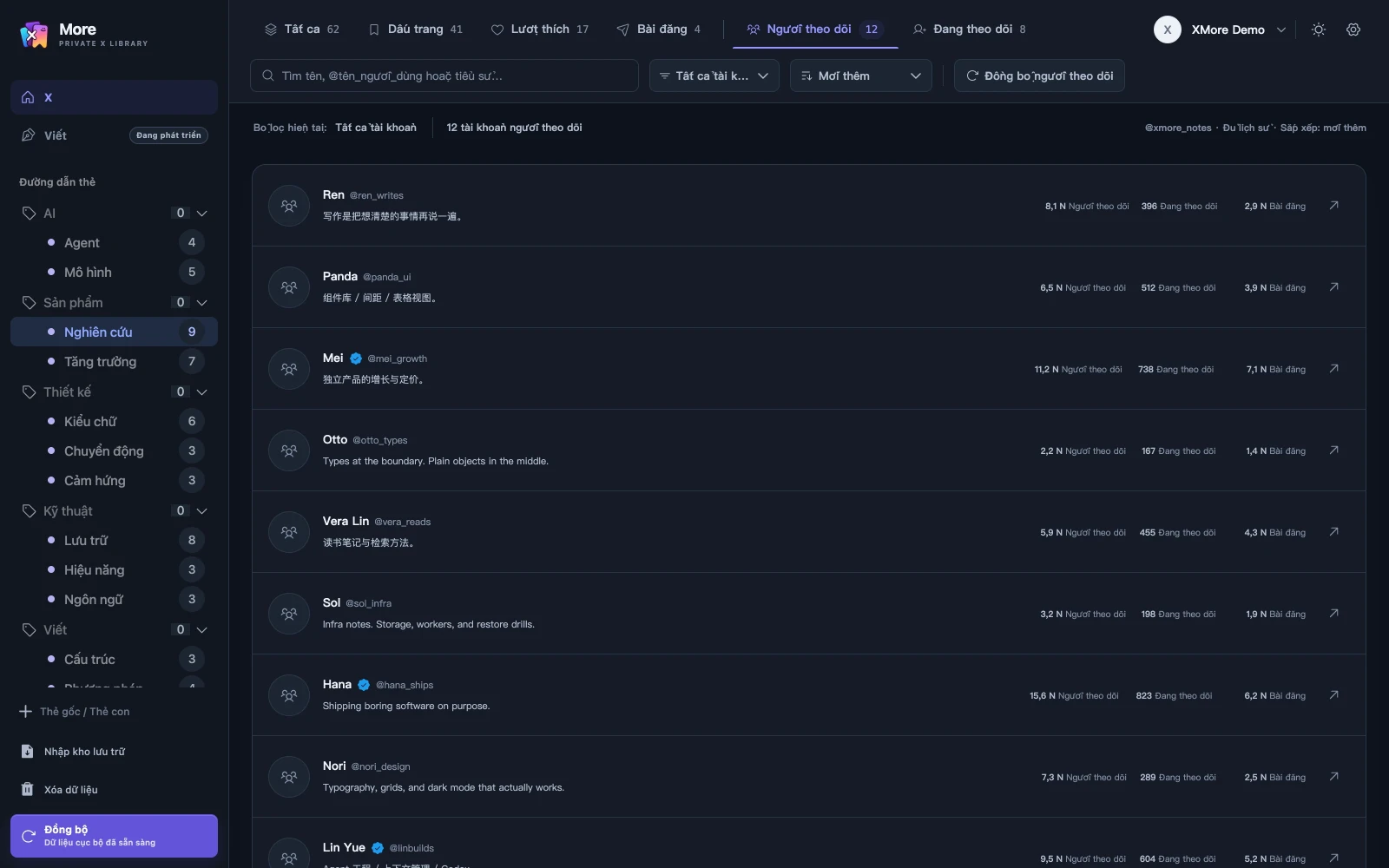This screenshot has height=868, width=1389.
Task: Open the Tất cả tài khoản filter dropdown
Action: pyautogui.click(x=714, y=76)
